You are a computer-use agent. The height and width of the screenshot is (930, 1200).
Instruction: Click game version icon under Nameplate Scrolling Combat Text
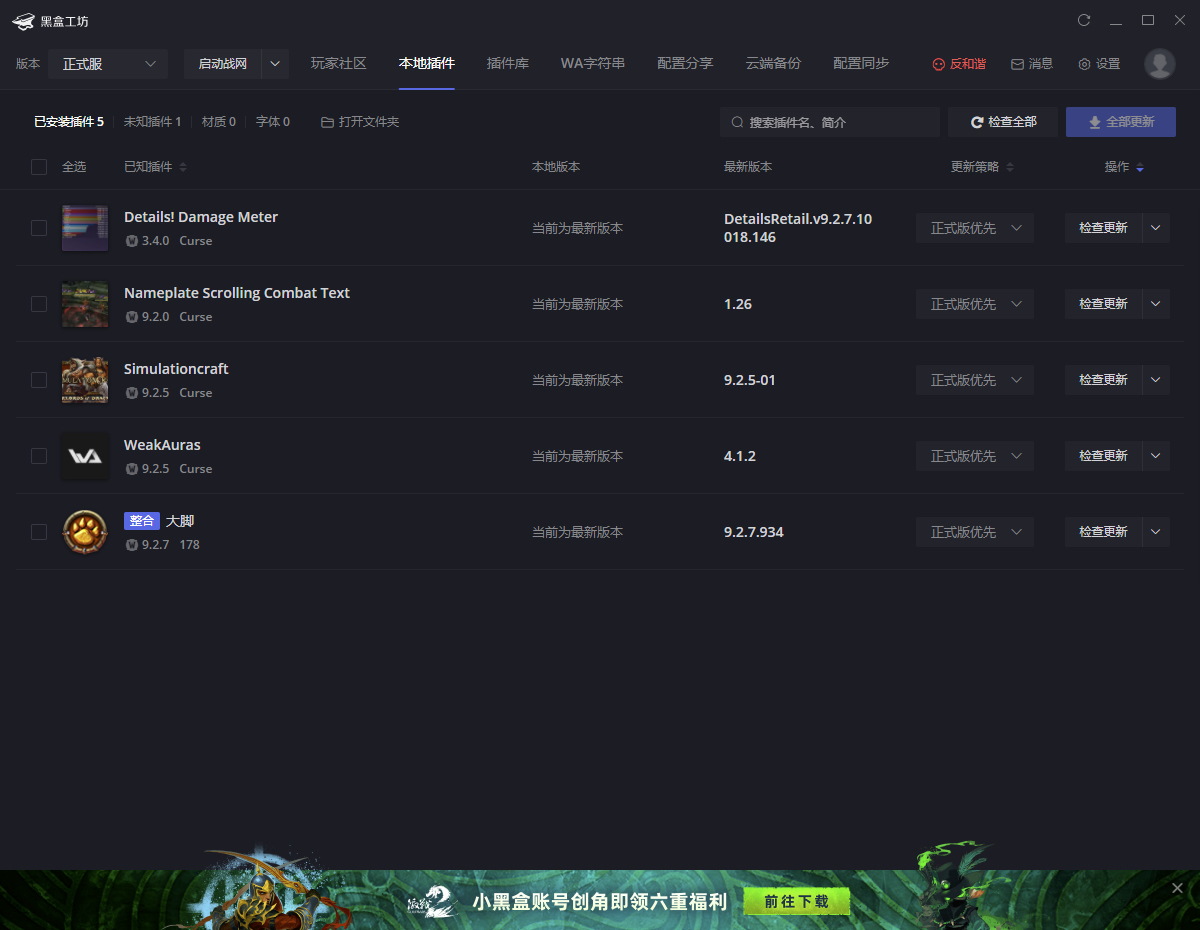[131, 317]
